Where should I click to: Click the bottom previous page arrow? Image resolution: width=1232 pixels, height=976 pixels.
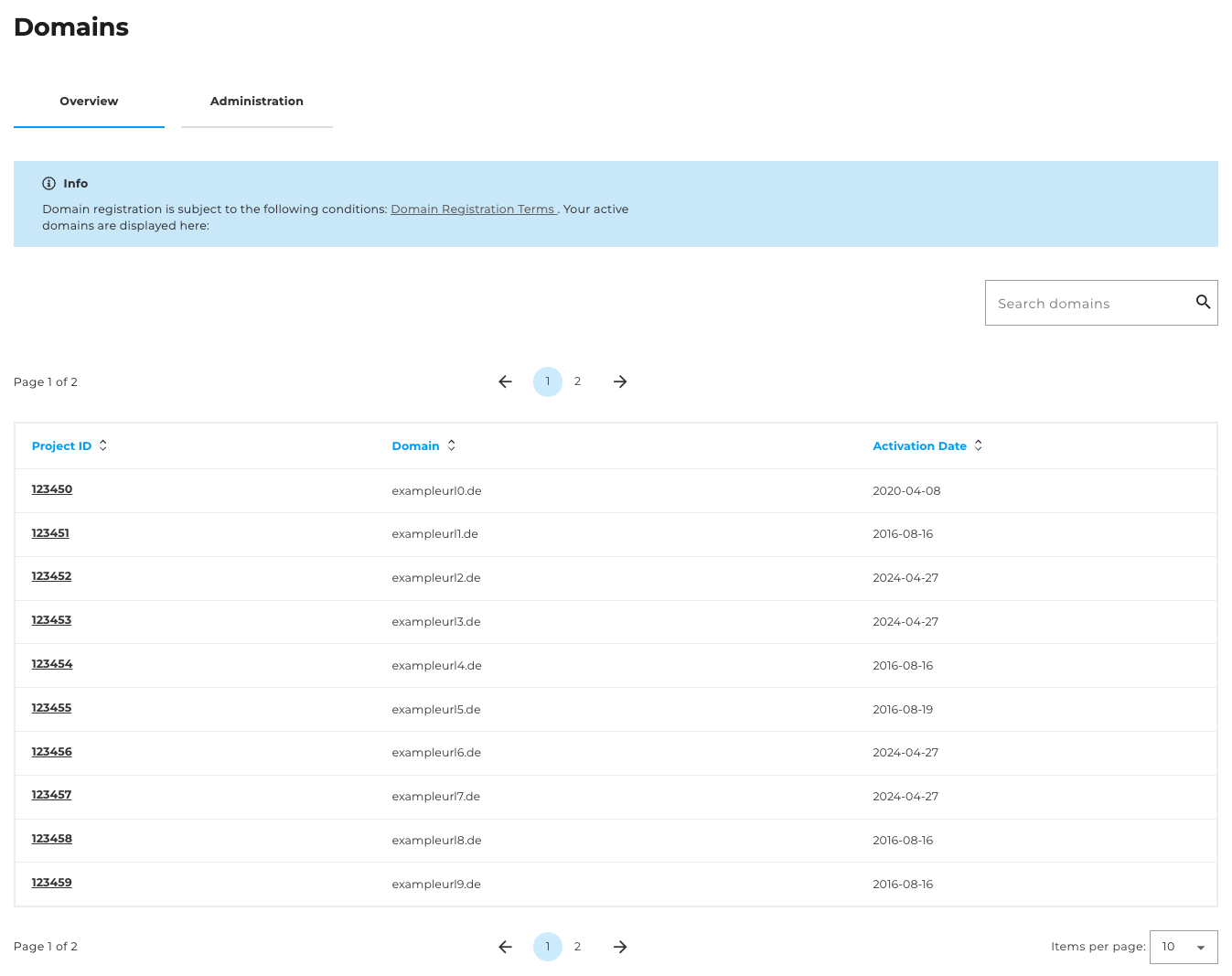[505, 947]
